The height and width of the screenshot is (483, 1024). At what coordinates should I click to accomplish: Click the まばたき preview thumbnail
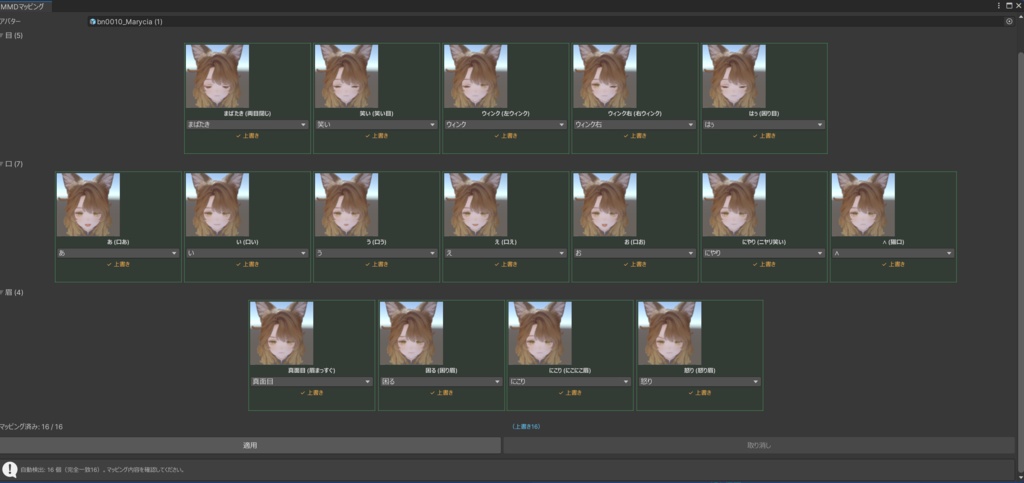pyautogui.click(x=217, y=76)
